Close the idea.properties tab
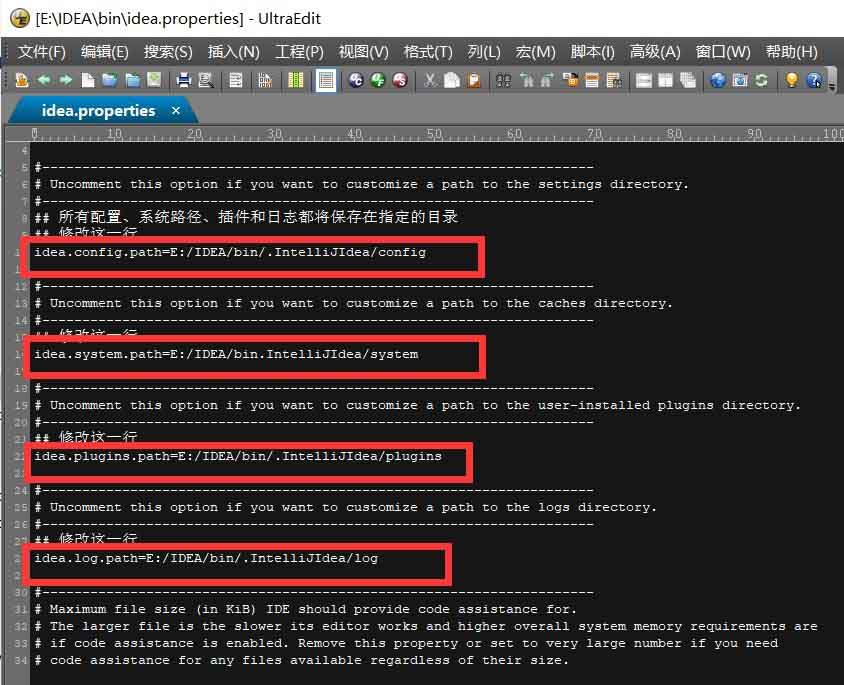The height and width of the screenshot is (685, 844). point(176,111)
